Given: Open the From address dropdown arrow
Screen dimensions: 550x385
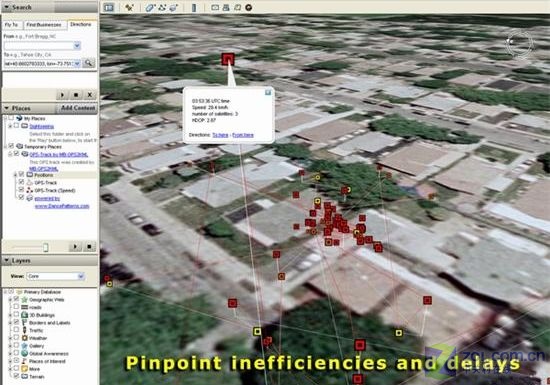Looking at the screenshot, I should point(77,46).
